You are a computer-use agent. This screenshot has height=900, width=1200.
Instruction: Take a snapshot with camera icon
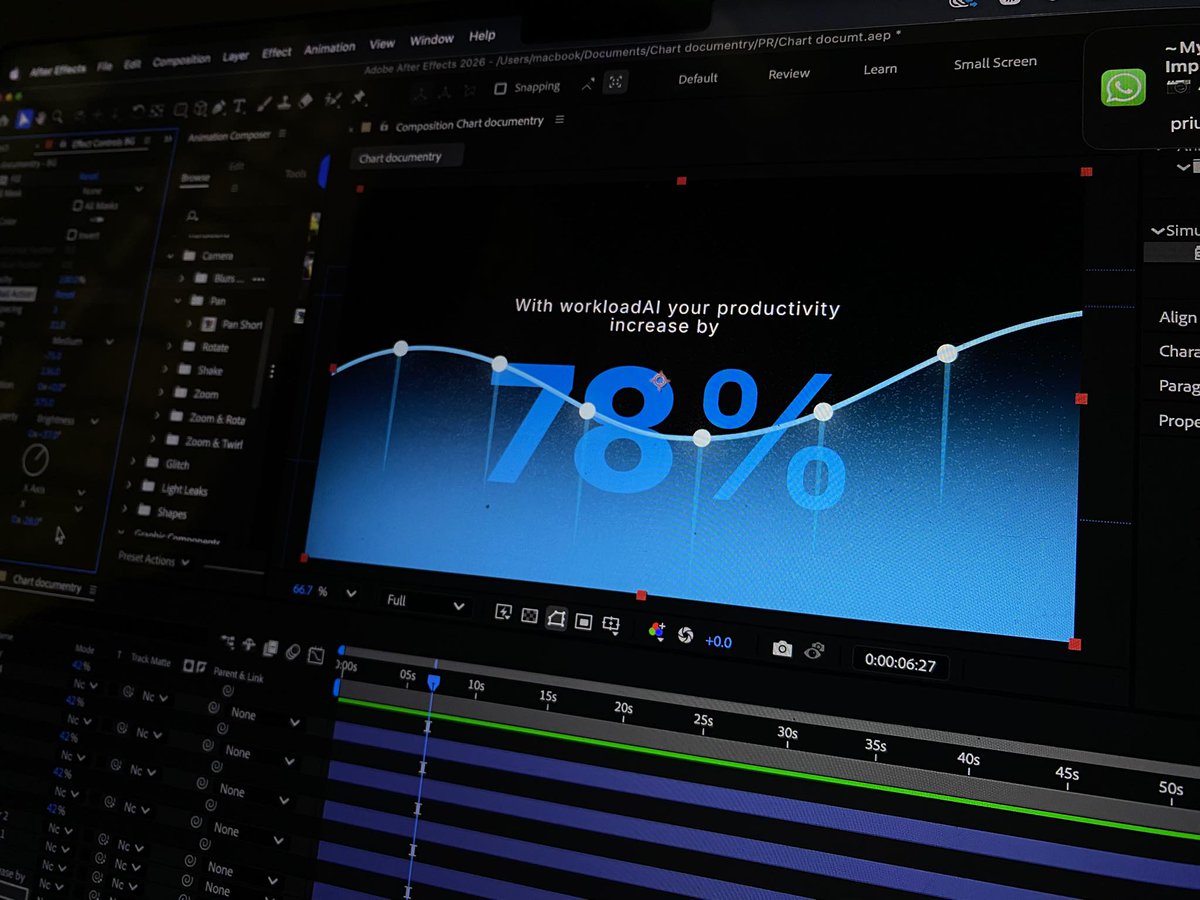pyautogui.click(x=782, y=648)
